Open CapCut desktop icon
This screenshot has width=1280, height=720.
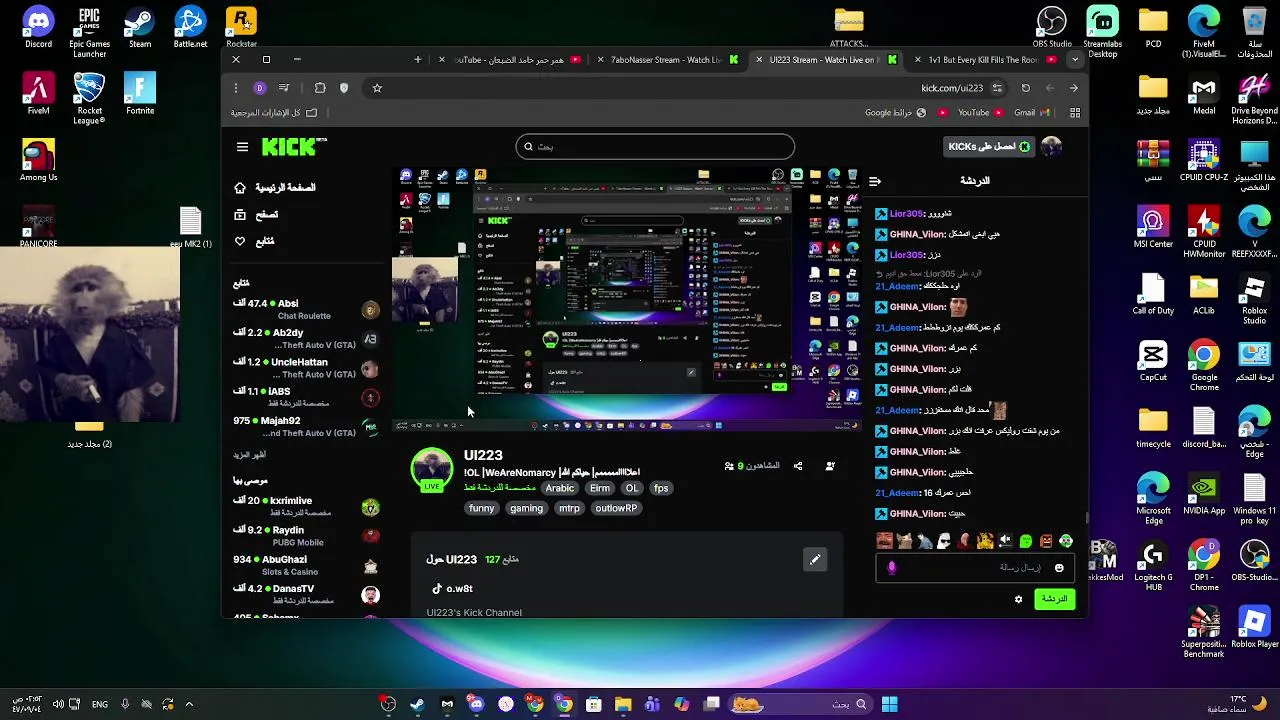(1153, 362)
